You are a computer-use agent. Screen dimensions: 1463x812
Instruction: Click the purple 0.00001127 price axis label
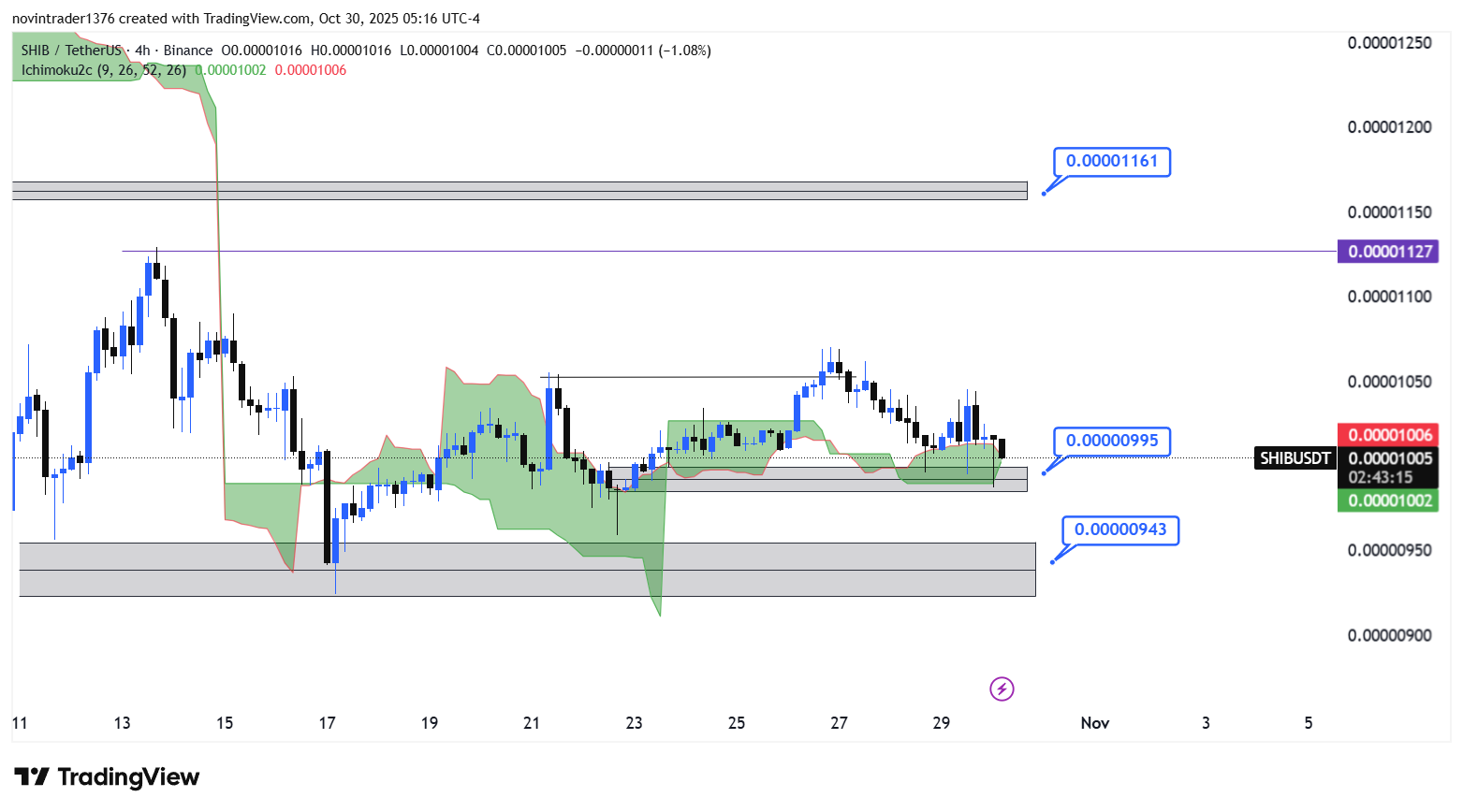pos(1389,252)
